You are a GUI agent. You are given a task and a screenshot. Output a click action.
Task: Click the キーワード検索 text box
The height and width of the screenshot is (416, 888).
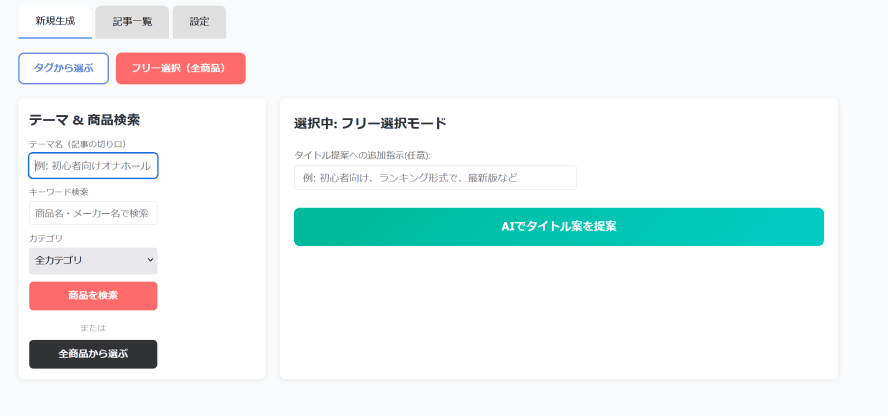pos(93,213)
